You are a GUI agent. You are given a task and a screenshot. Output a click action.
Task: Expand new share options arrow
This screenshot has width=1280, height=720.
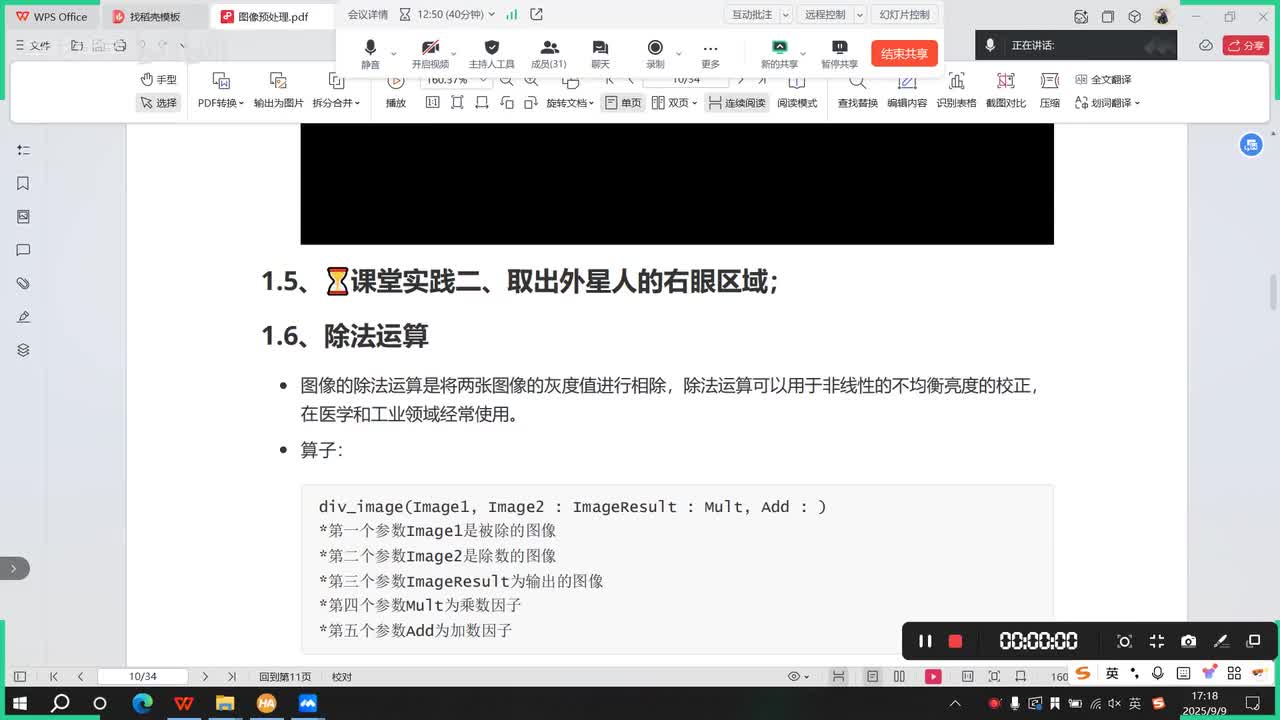coord(802,53)
